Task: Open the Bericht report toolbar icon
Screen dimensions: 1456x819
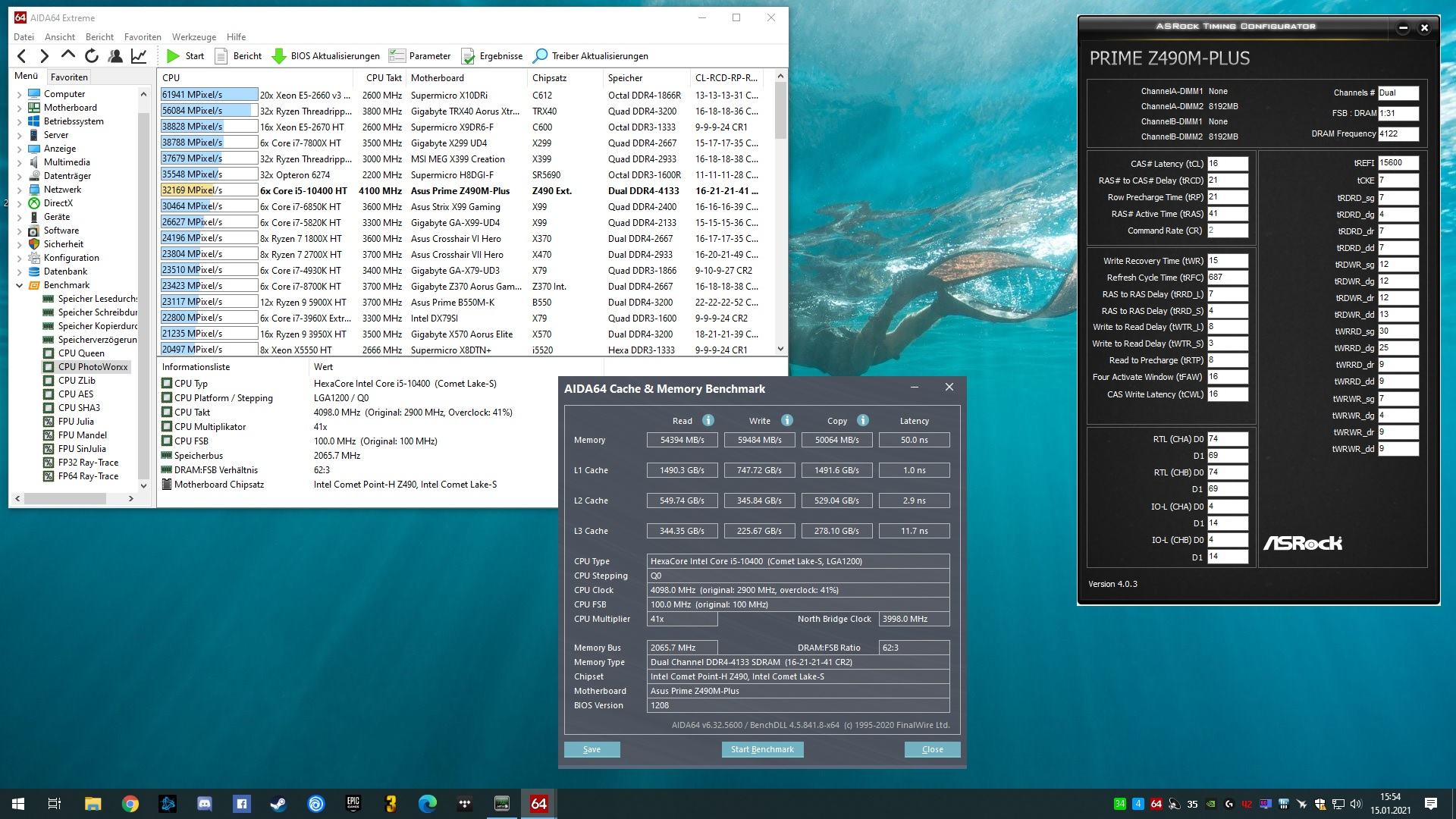Action: (221, 56)
